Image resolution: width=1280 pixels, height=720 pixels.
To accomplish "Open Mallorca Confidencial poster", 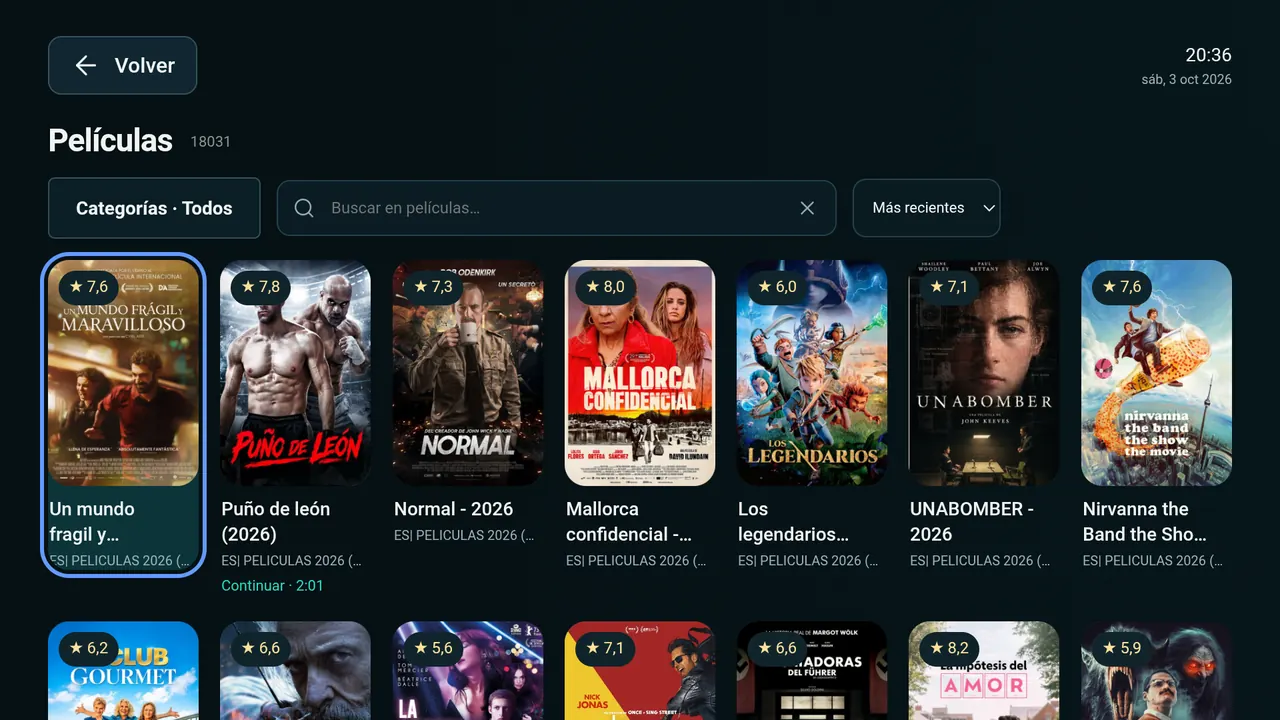I will tap(640, 373).
